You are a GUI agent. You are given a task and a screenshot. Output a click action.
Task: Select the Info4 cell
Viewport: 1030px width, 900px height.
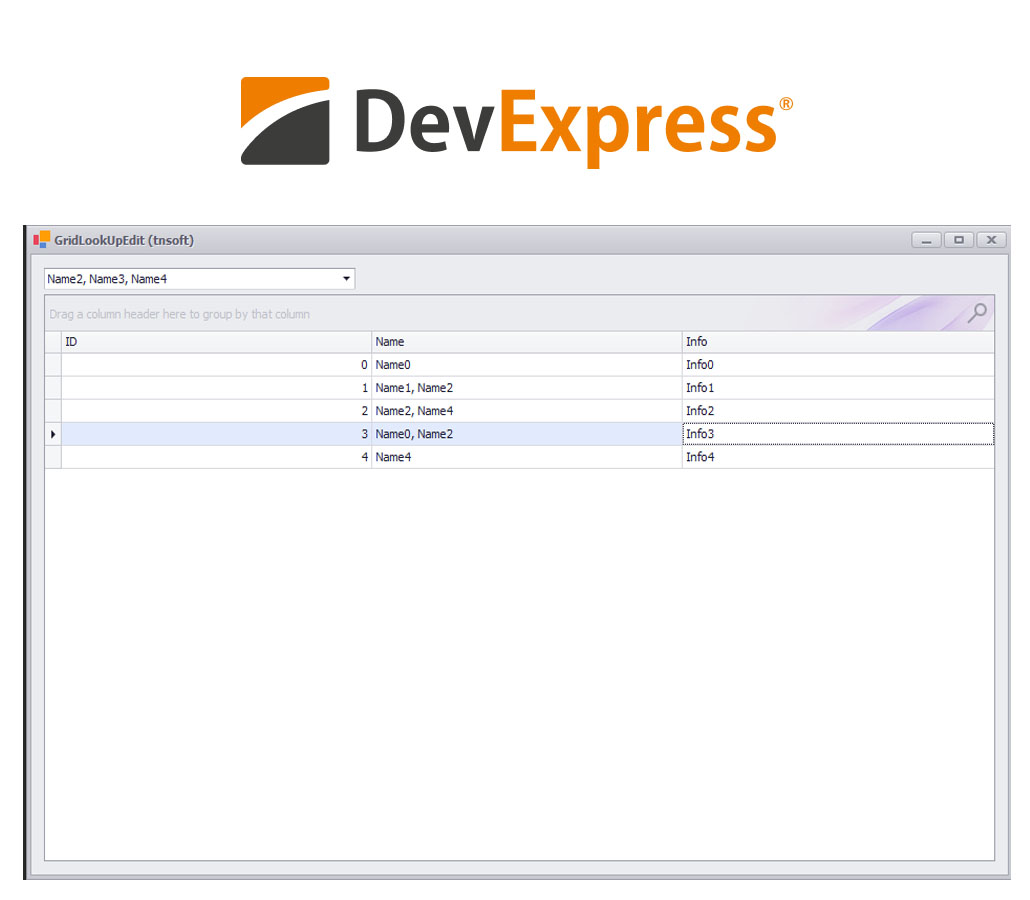838,457
